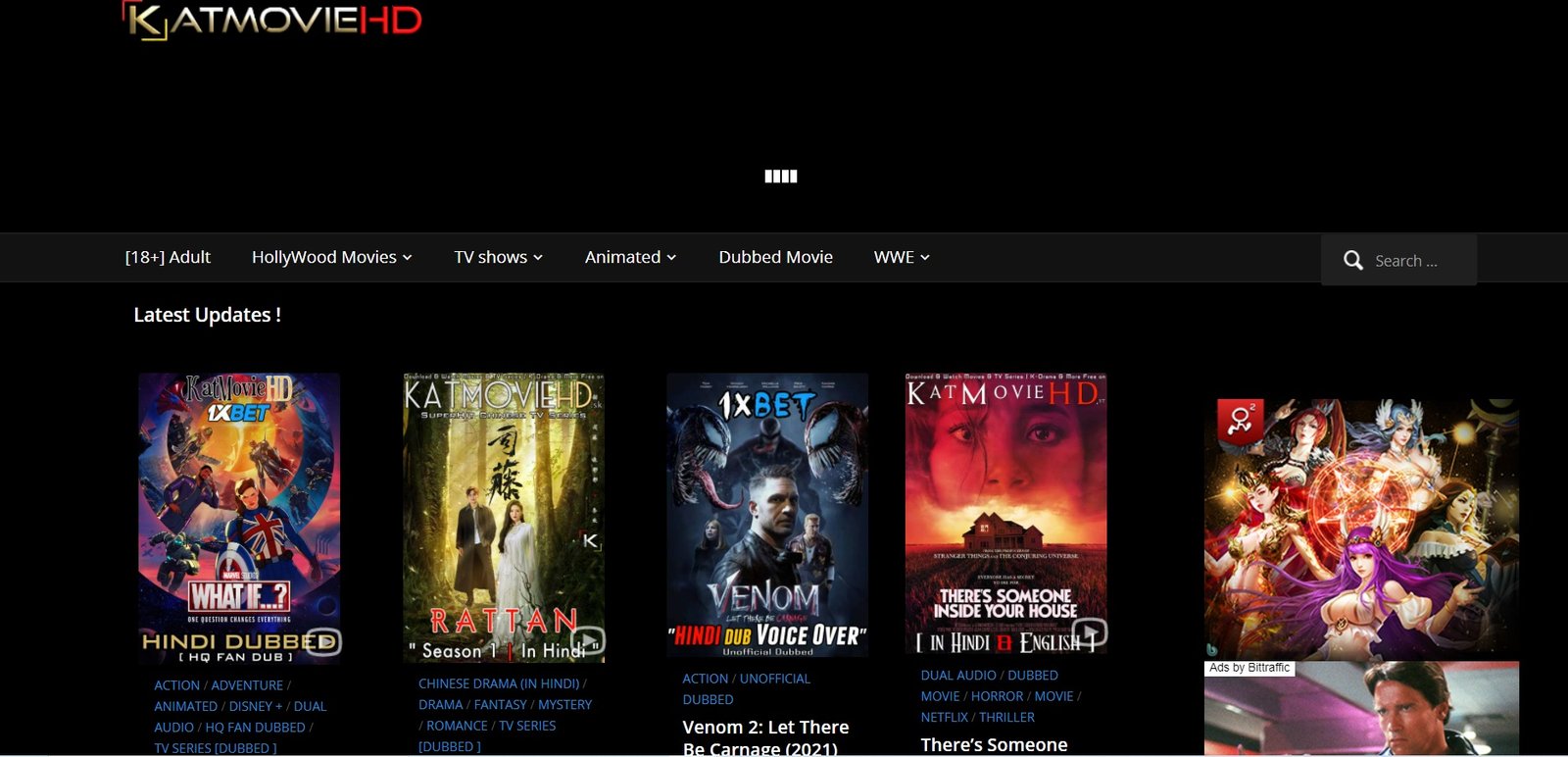Click the play icon on Rattan poster
This screenshot has height=757, width=1568.
coord(587,640)
